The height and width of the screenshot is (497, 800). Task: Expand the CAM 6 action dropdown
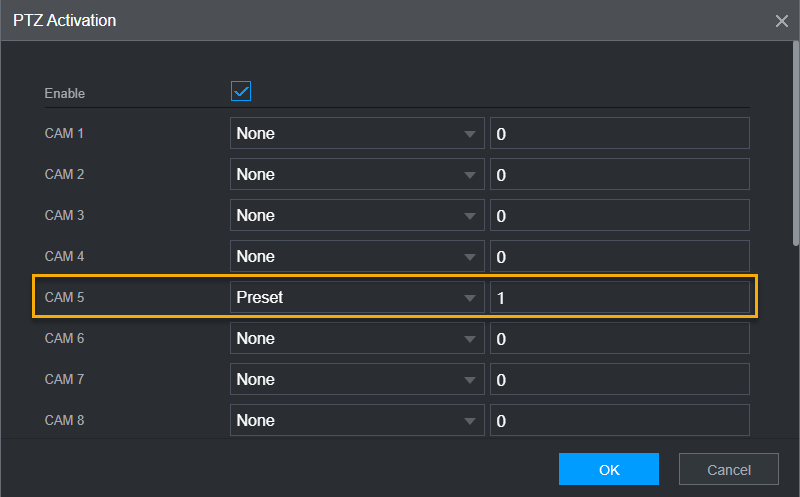pyautogui.click(x=357, y=338)
